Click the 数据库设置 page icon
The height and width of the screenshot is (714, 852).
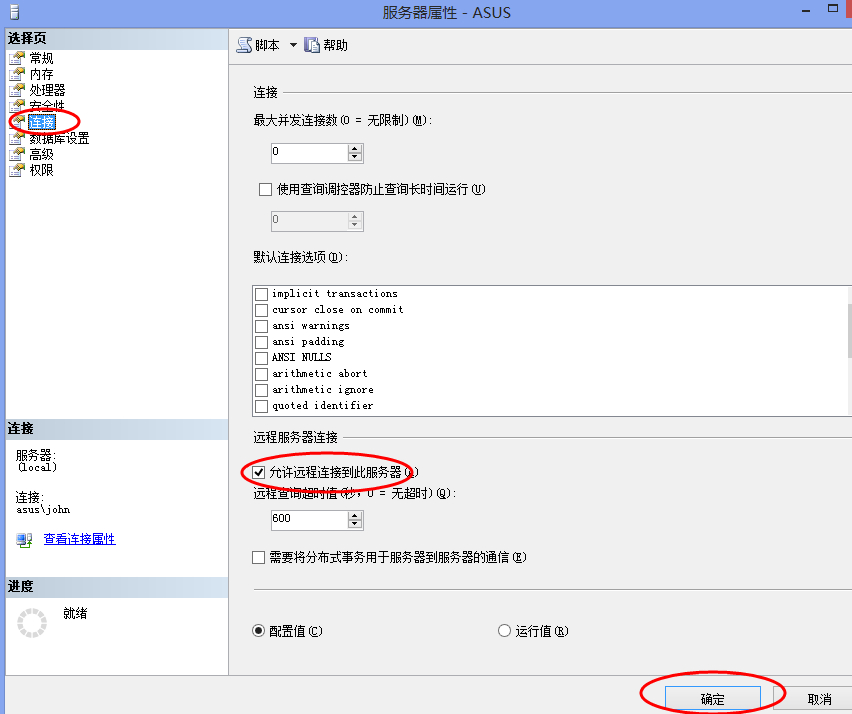click(17, 139)
